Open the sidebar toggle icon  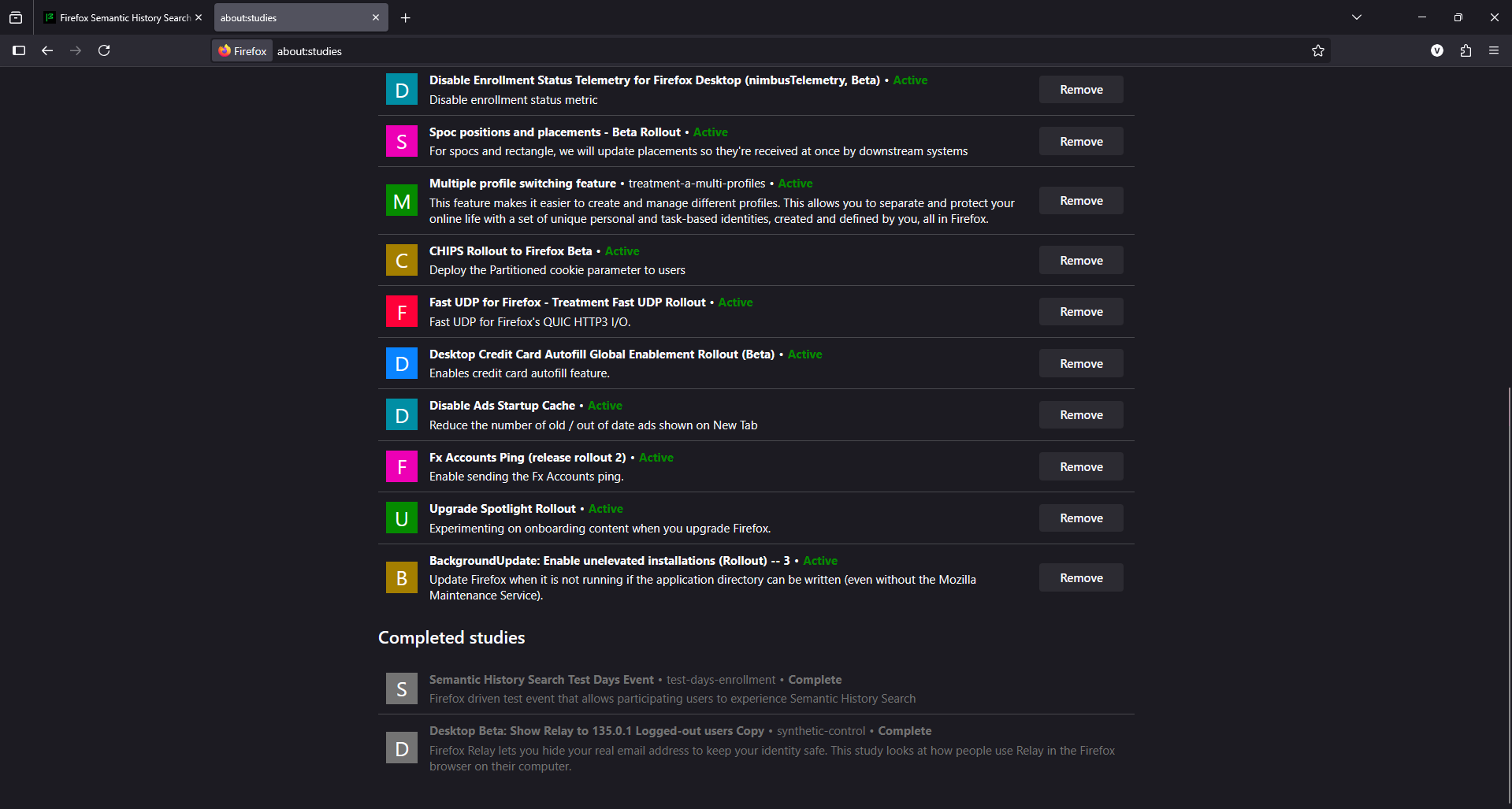[x=19, y=50]
